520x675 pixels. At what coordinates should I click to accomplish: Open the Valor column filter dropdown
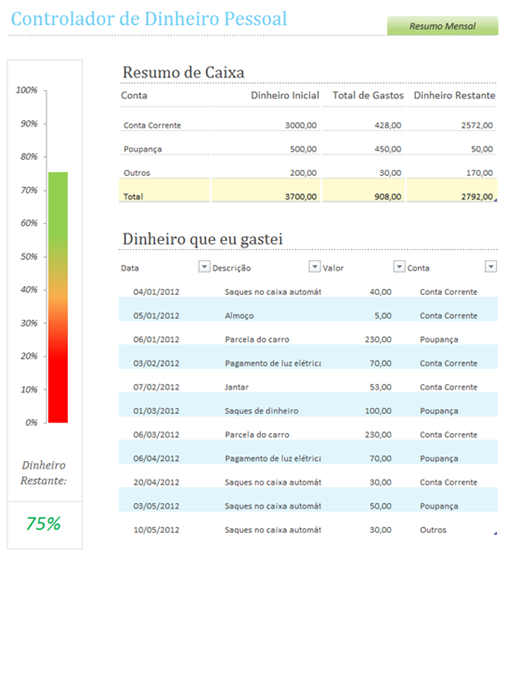pyautogui.click(x=399, y=266)
